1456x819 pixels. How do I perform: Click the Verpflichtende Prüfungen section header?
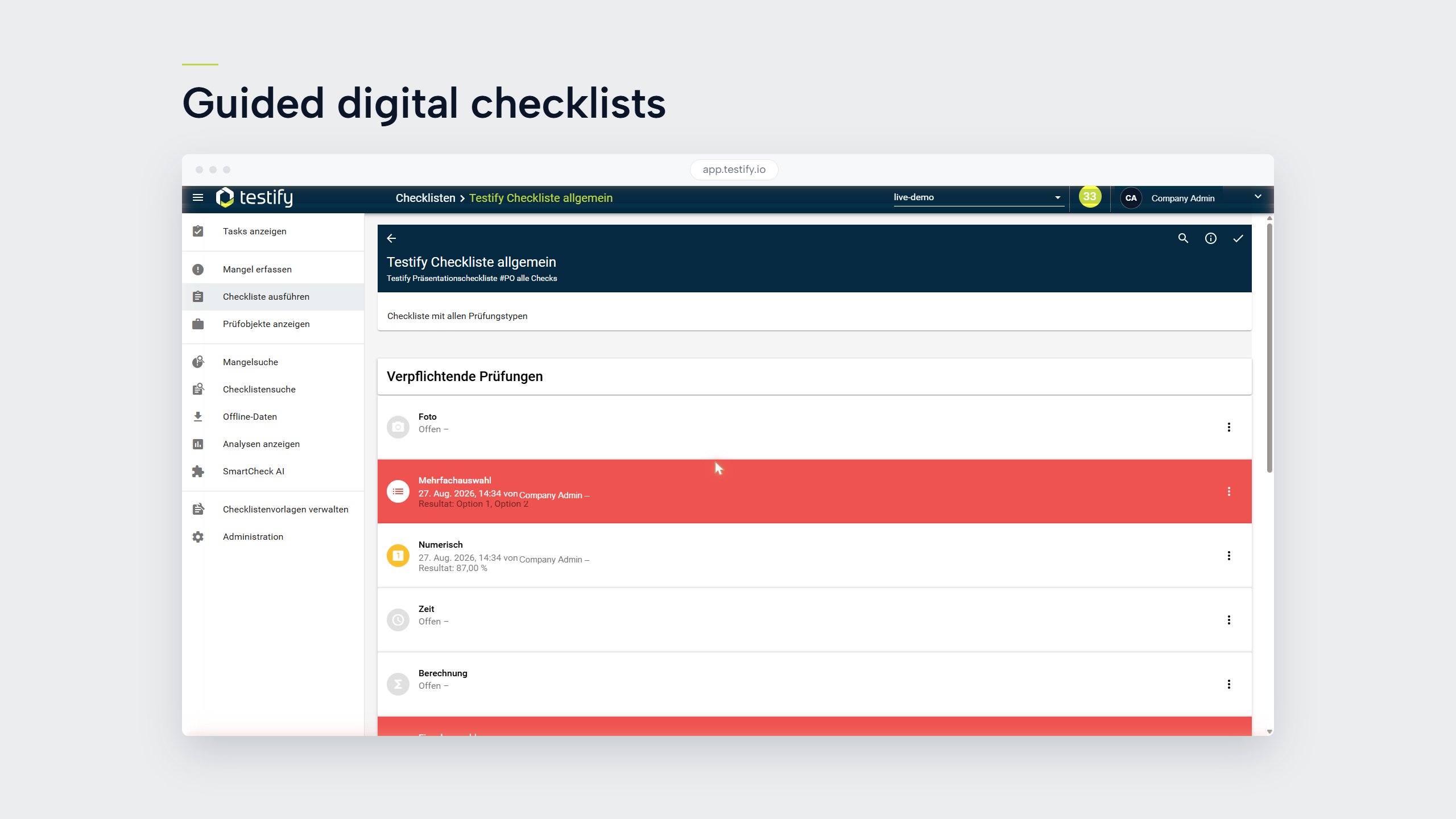814,377
